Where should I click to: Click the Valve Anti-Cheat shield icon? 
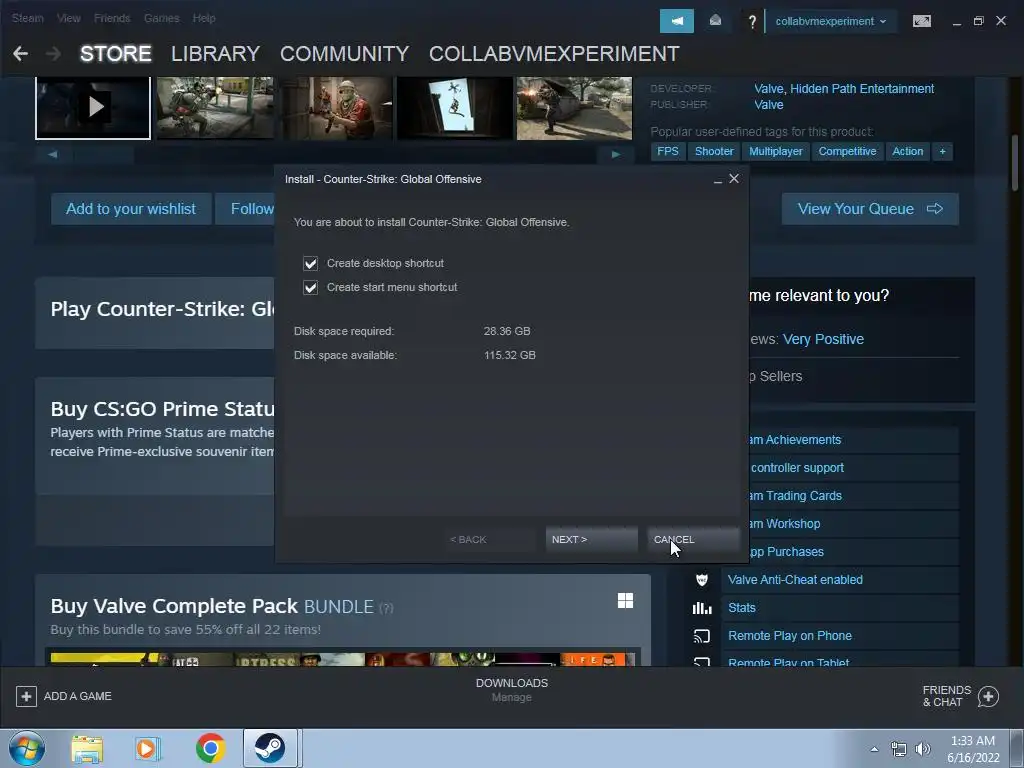(x=702, y=579)
